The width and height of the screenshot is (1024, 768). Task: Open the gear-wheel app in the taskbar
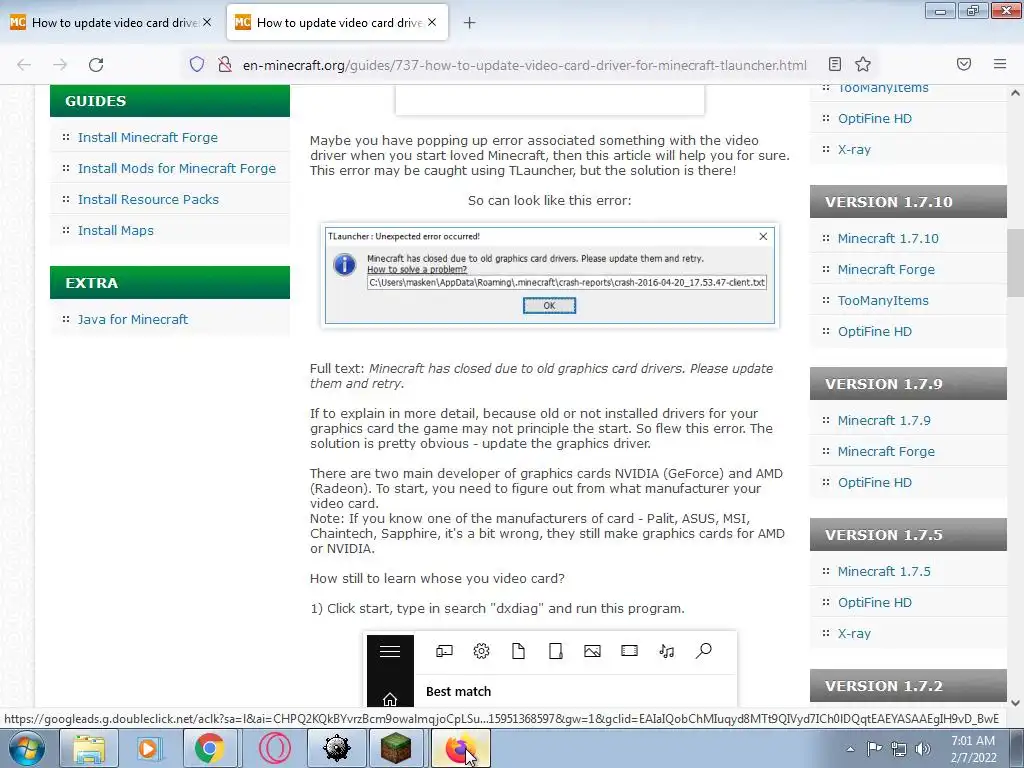point(336,748)
